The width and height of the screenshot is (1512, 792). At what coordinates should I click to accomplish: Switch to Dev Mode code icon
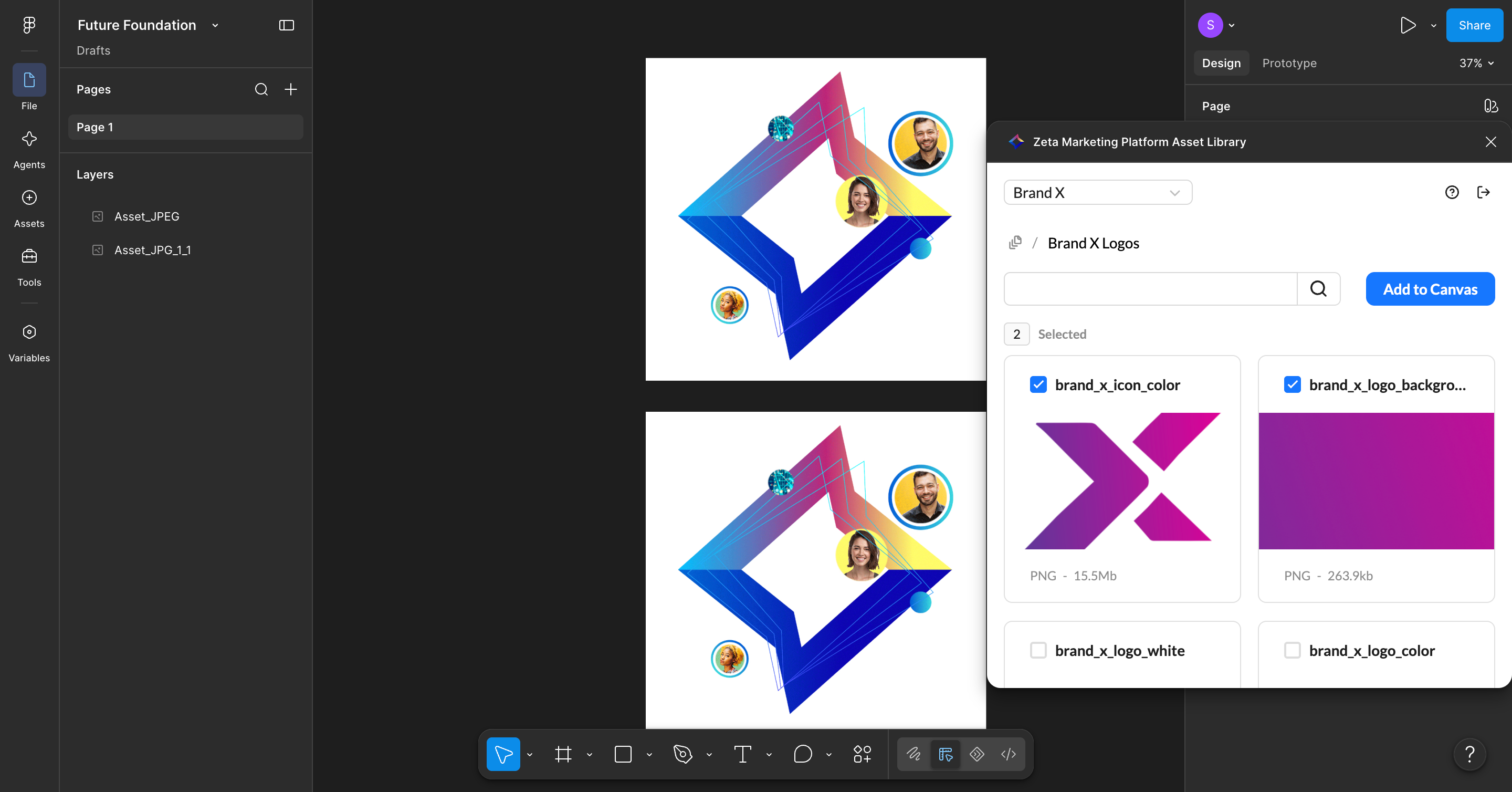pyautogui.click(x=1009, y=754)
